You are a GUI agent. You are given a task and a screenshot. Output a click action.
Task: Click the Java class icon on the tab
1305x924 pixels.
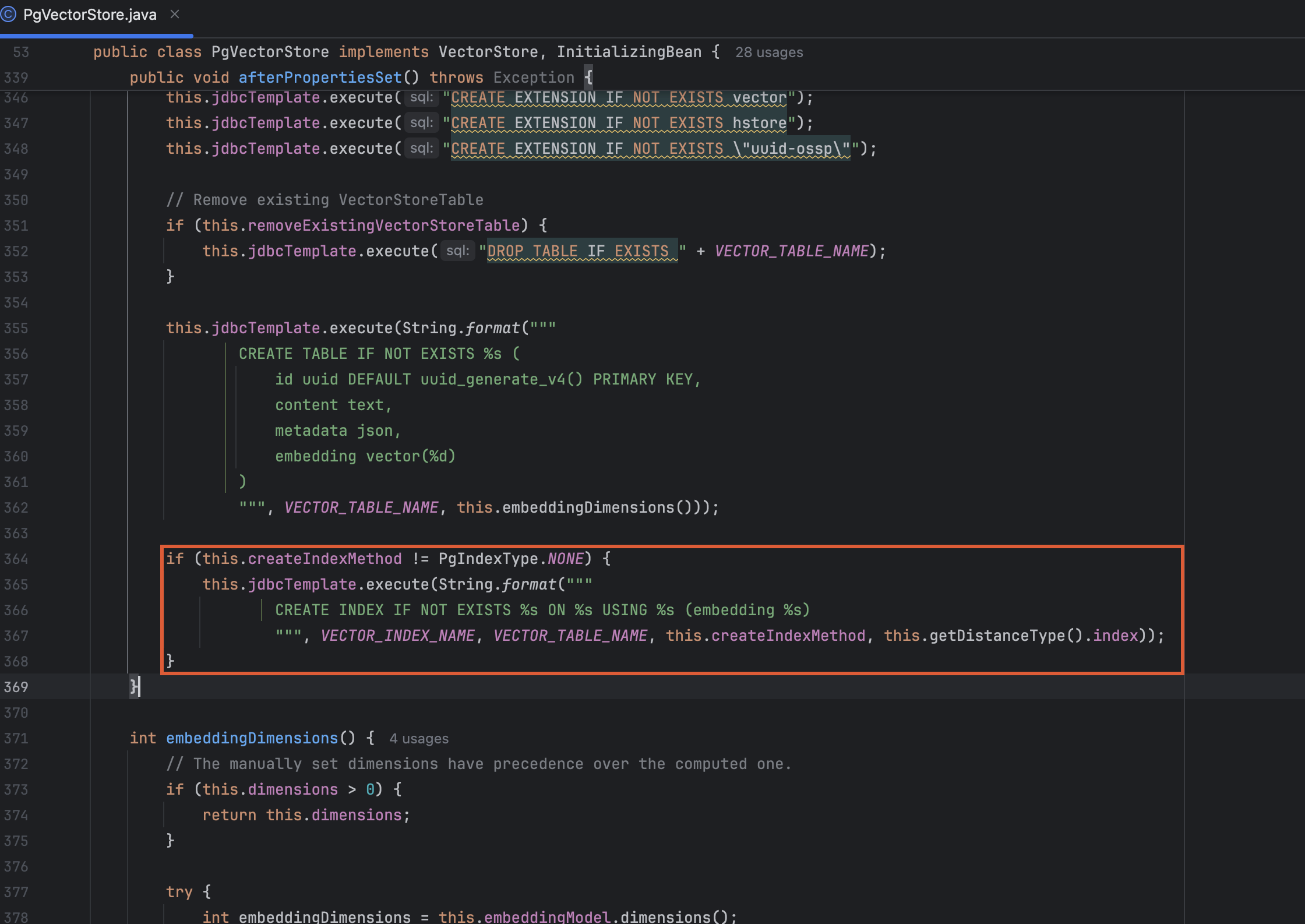(8, 15)
